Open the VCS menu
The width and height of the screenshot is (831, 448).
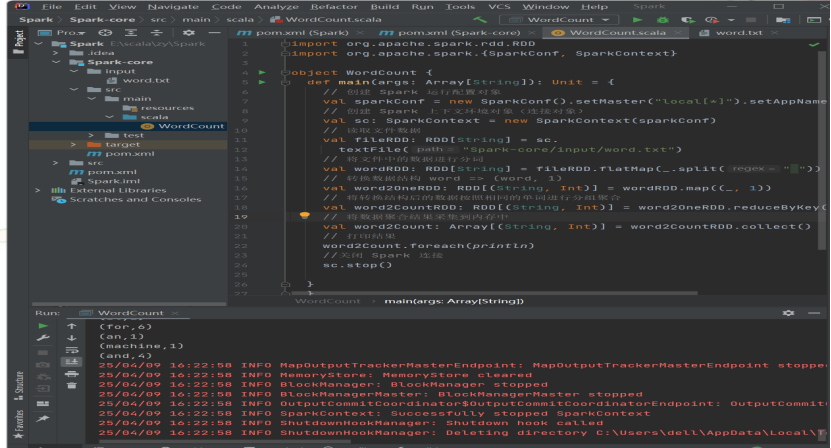[x=499, y=6]
